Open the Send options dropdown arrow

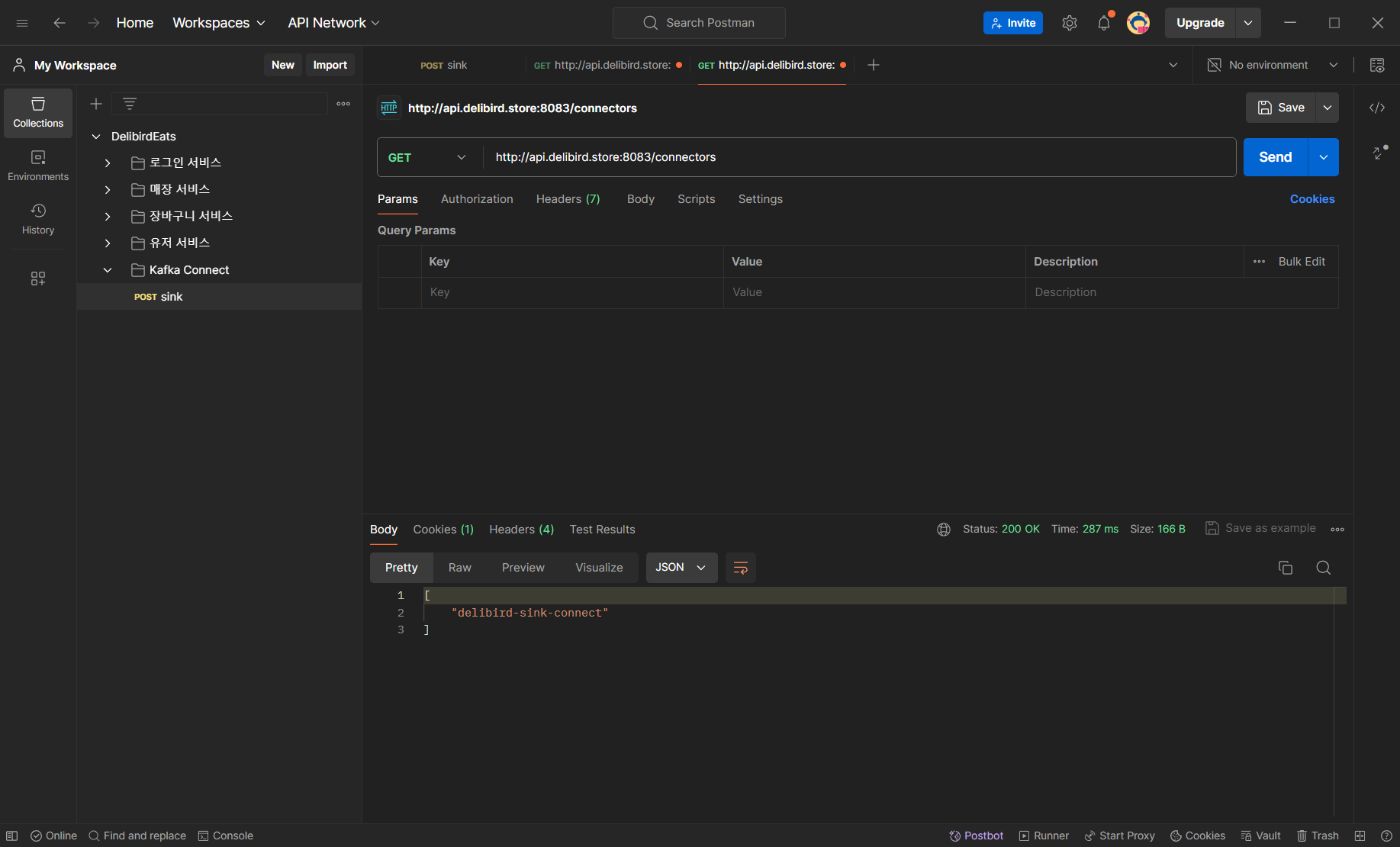[1324, 157]
